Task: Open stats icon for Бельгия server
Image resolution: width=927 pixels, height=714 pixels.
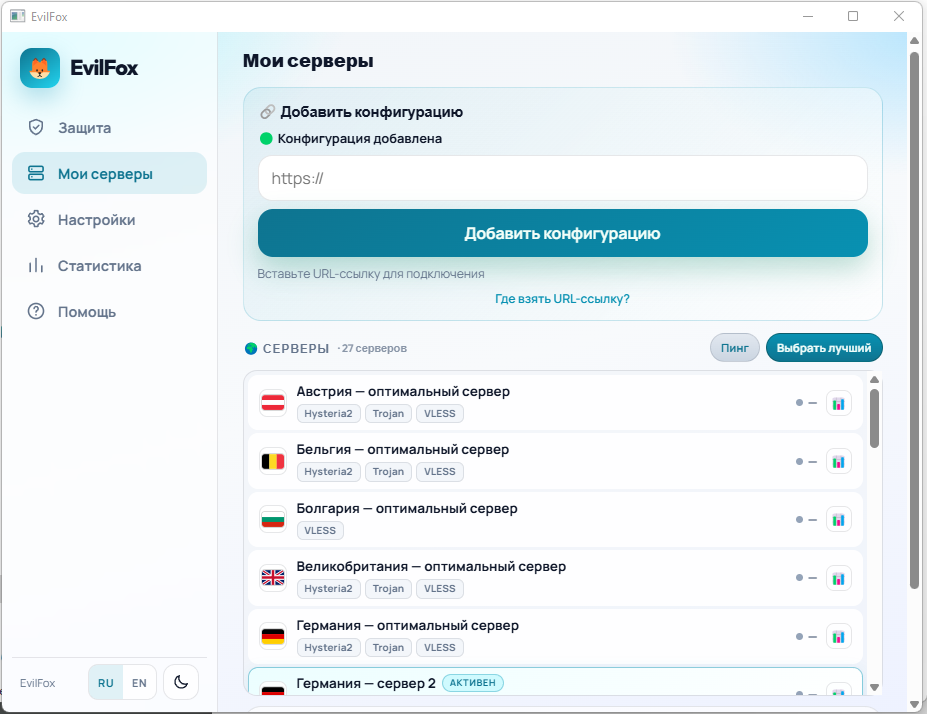Action: (838, 462)
